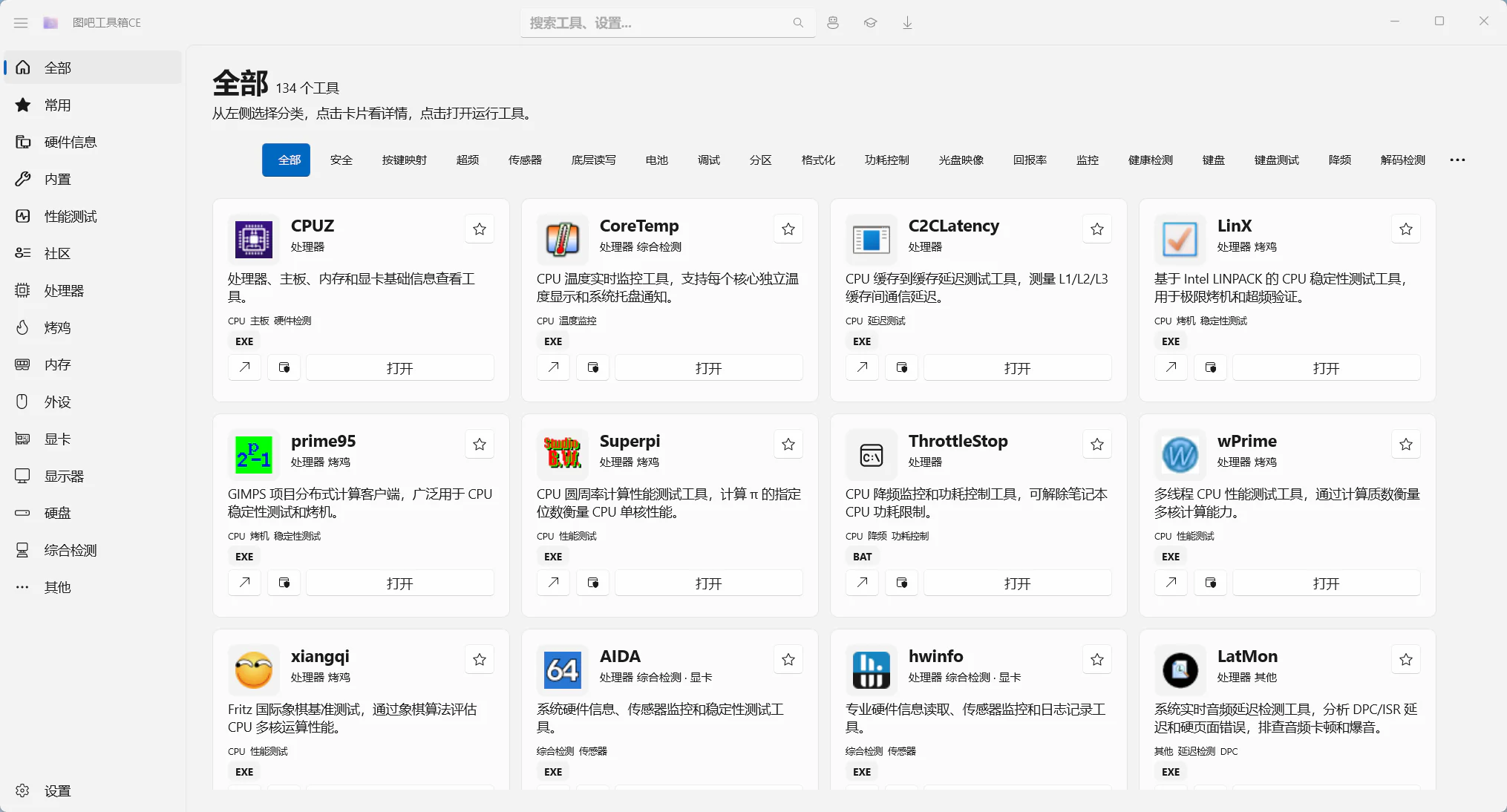Click the CPUZ chip icon
Screen dimensions: 1507x812
tap(254, 240)
